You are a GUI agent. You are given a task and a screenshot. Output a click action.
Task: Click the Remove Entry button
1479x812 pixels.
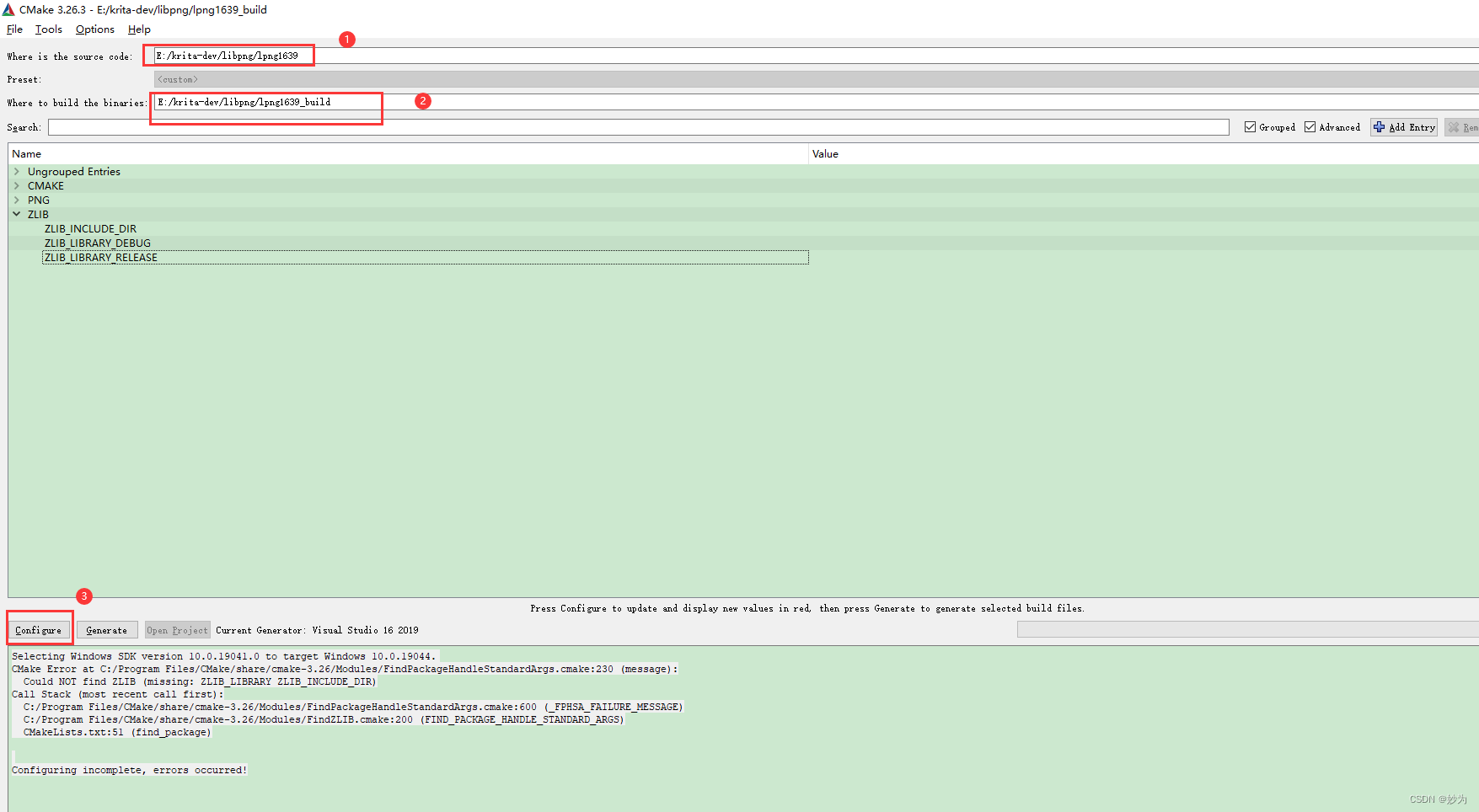point(1462,127)
